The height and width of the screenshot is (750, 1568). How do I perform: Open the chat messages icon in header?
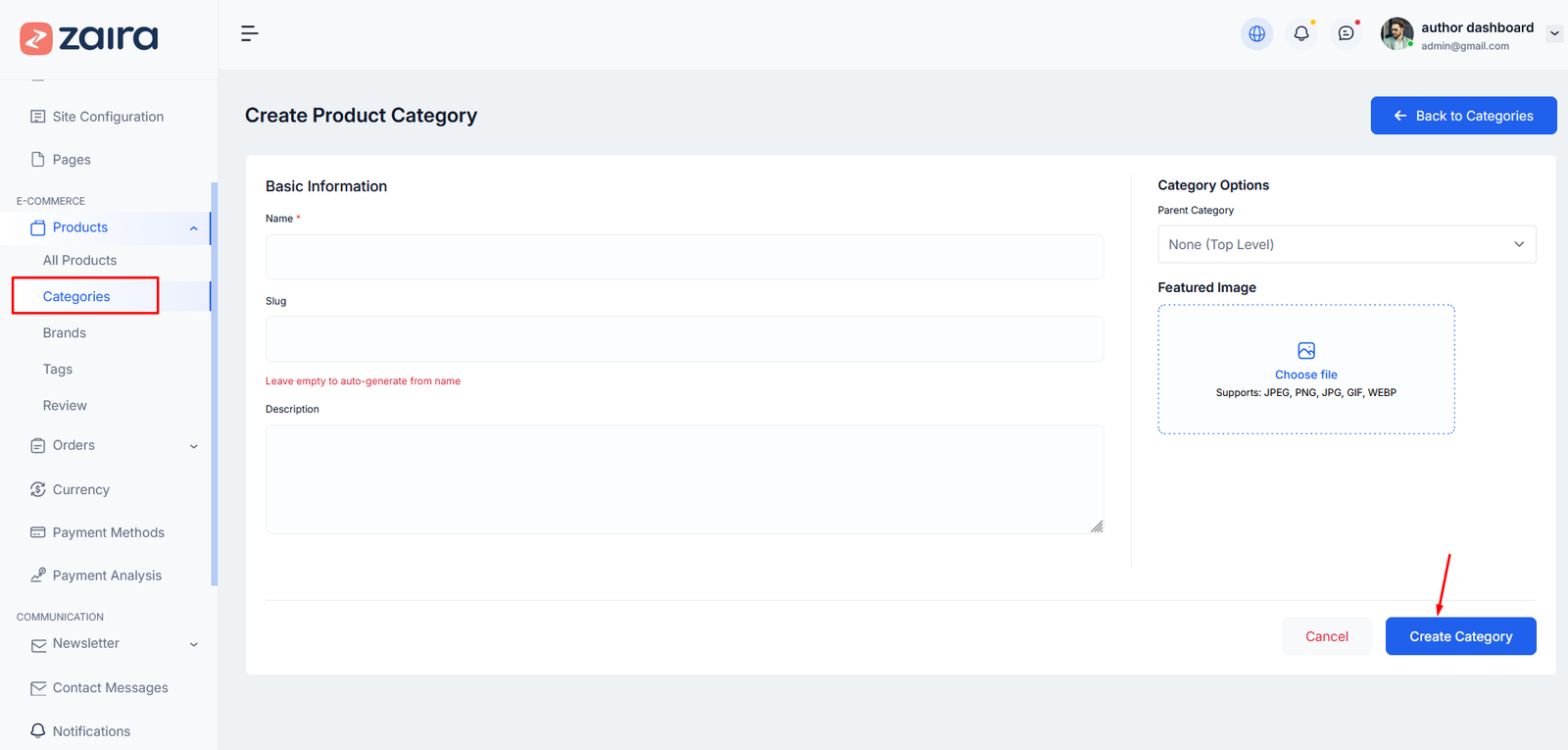coord(1347,33)
